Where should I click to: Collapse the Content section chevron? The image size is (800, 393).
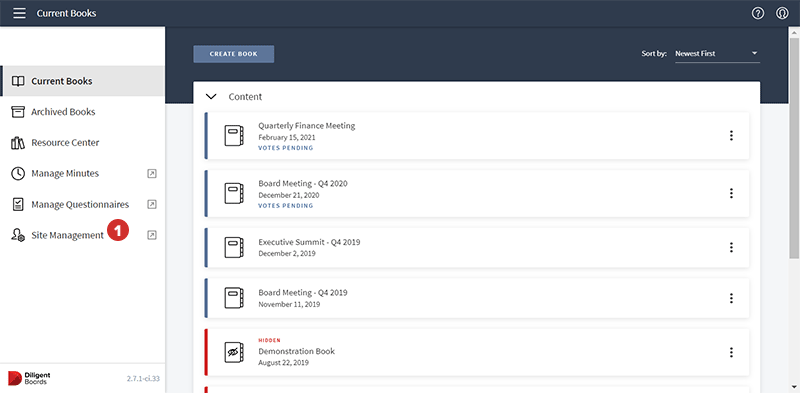point(211,96)
